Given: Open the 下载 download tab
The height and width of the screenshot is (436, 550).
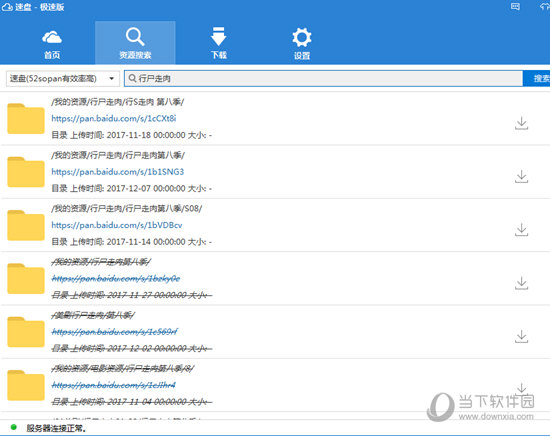Looking at the screenshot, I should click(219, 44).
